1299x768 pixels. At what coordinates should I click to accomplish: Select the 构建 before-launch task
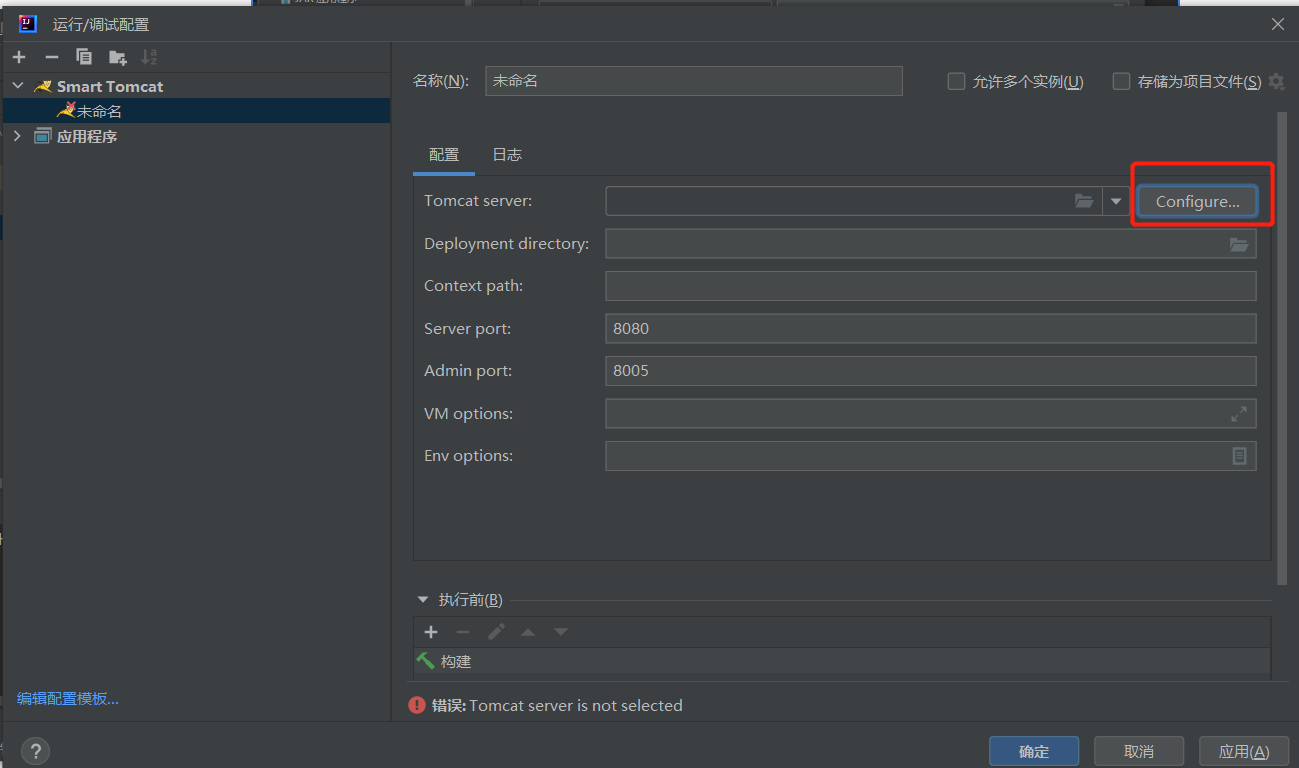coord(842,661)
